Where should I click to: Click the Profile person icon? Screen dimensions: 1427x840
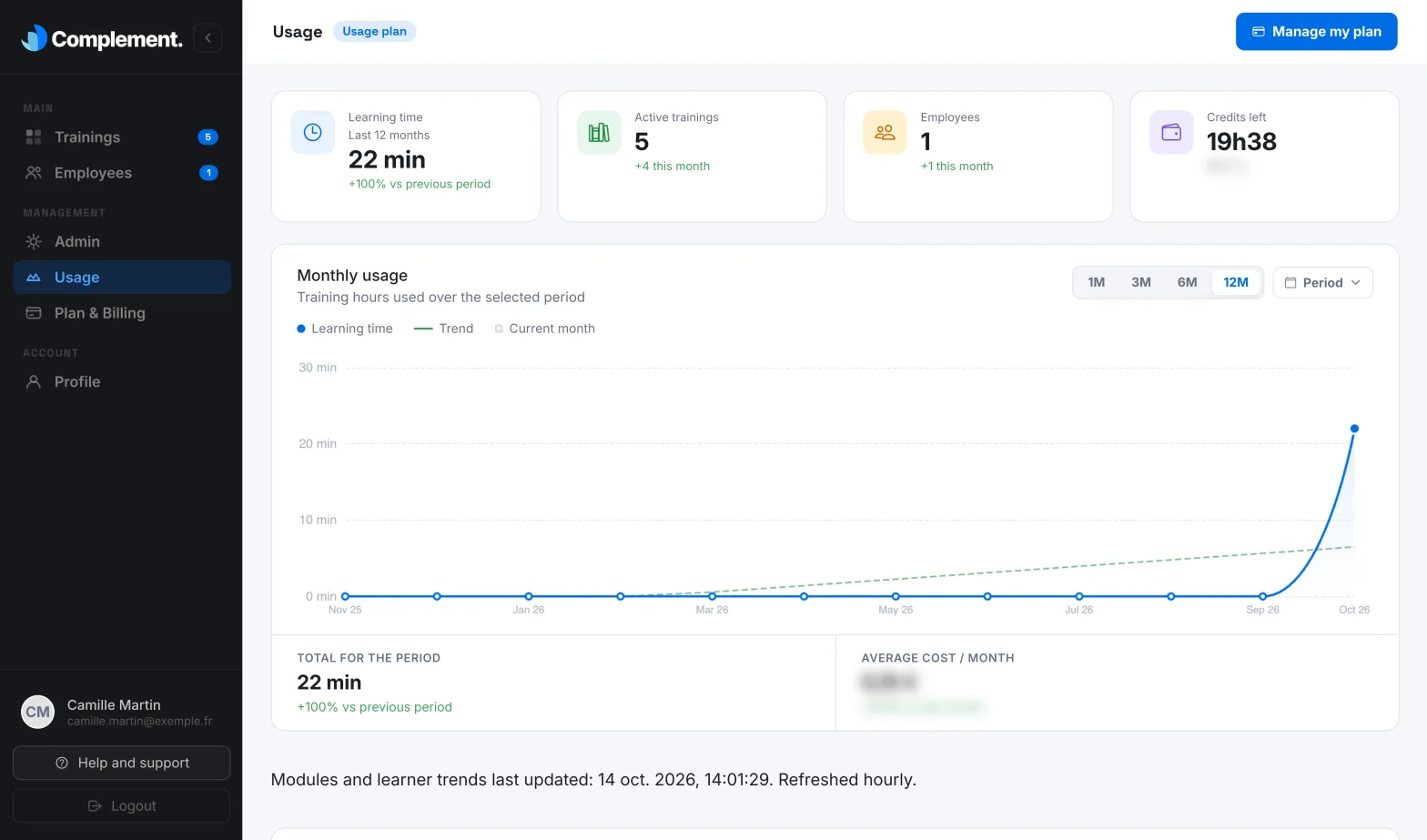pos(34,382)
